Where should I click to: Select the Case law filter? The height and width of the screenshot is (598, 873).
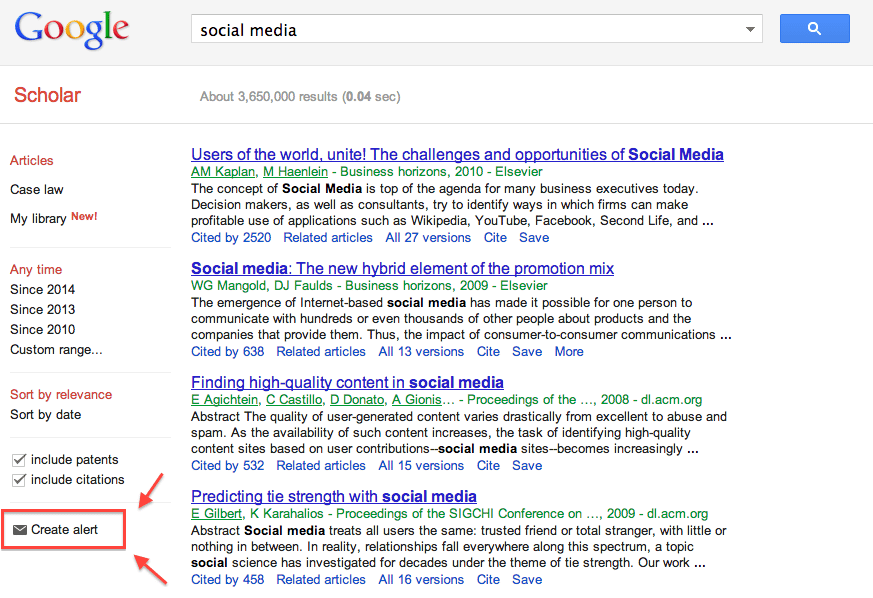(x=37, y=189)
